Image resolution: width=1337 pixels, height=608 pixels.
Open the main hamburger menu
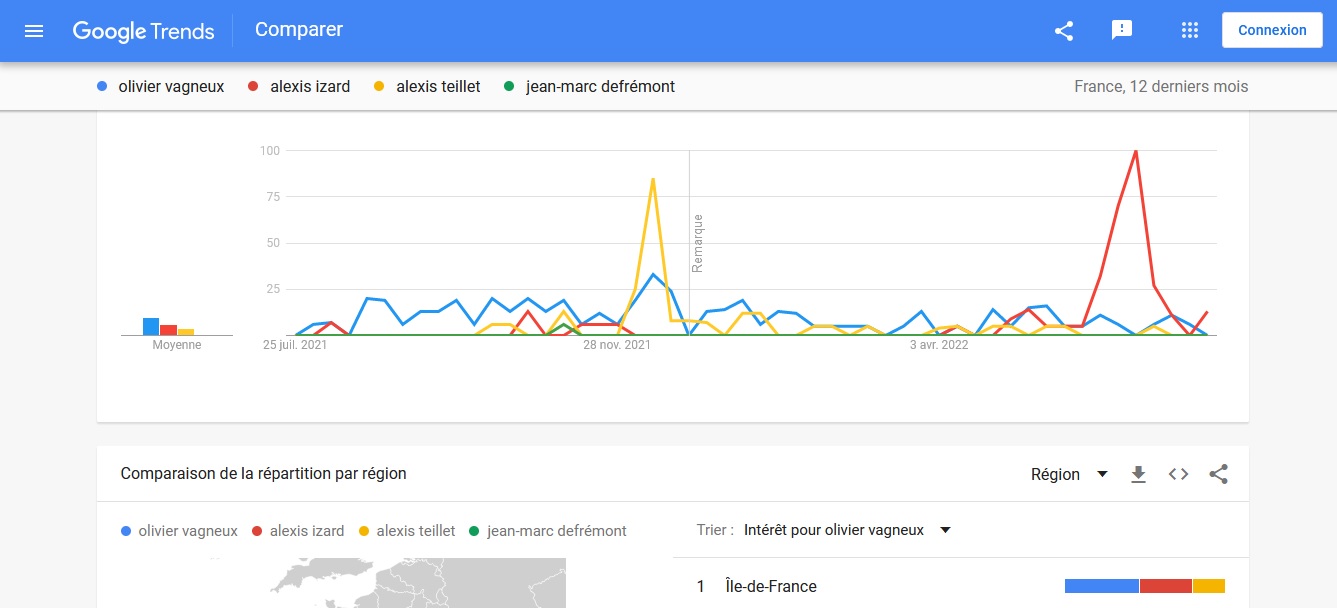coord(34,30)
